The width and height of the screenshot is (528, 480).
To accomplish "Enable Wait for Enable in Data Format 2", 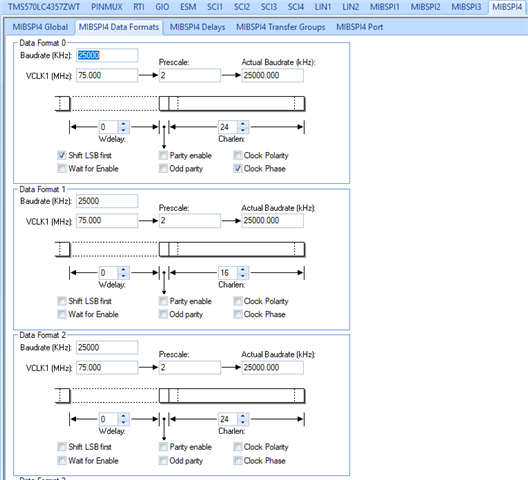I will click(x=62, y=460).
